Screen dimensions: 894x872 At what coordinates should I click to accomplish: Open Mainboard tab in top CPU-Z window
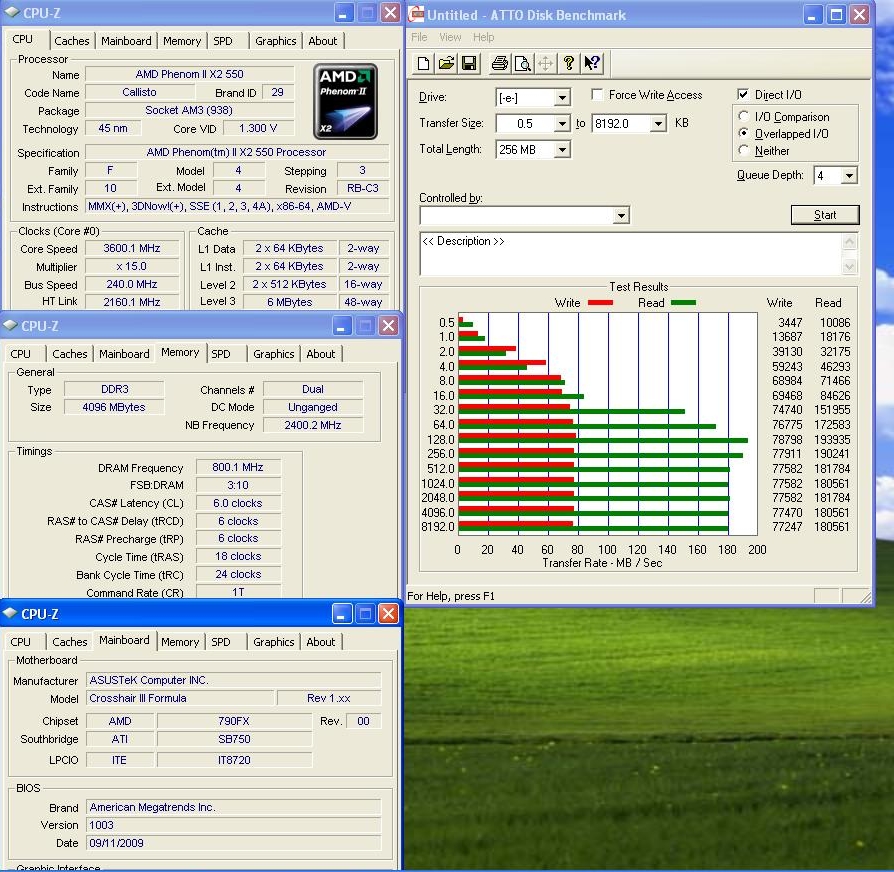tap(126, 41)
